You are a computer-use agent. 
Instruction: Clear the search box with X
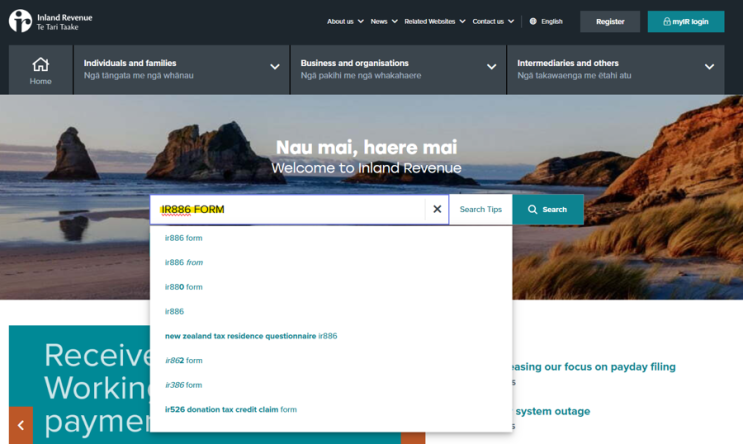click(x=437, y=209)
